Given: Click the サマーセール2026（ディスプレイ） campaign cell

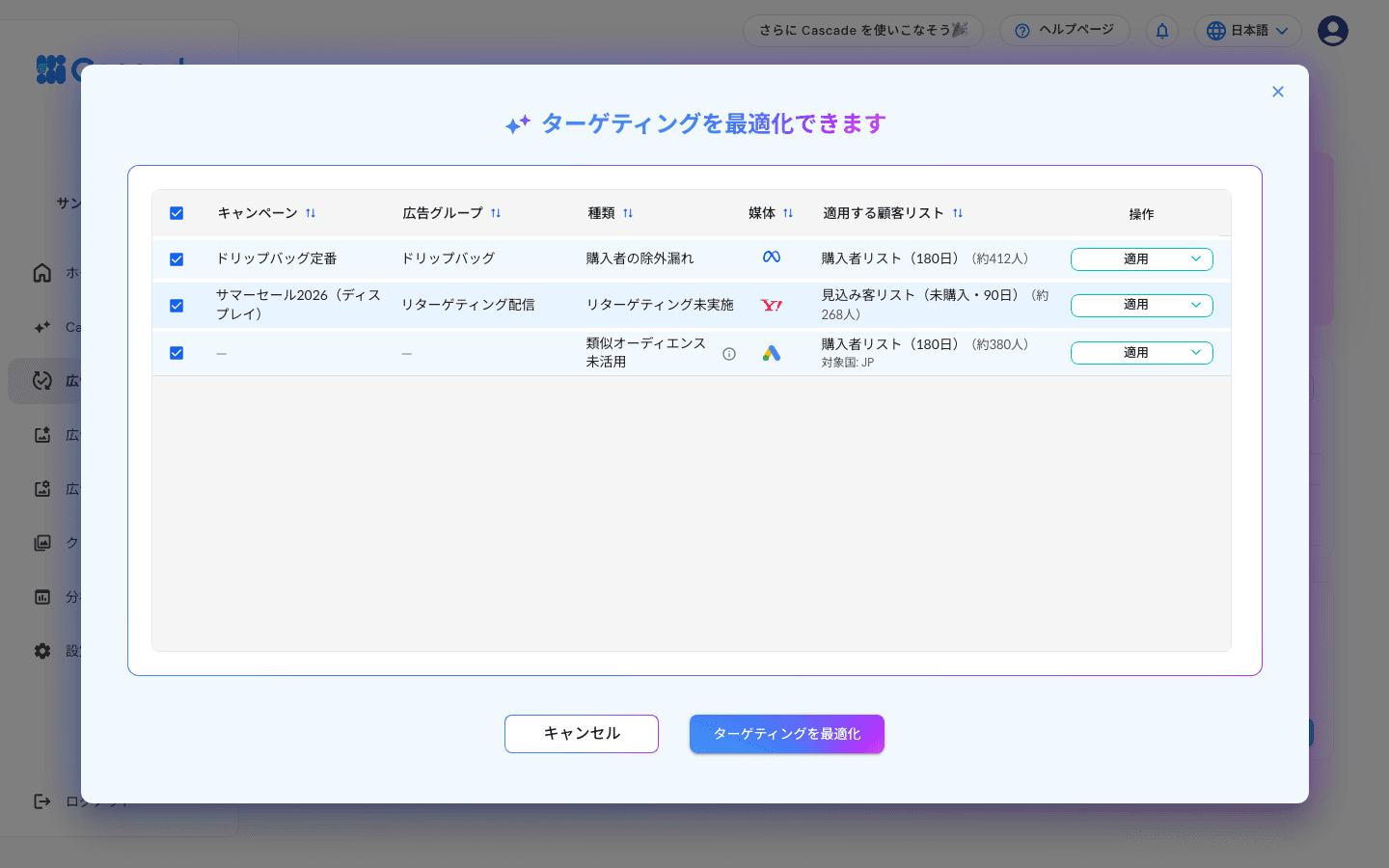Looking at the screenshot, I should pyautogui.click(x=298, y=305).
